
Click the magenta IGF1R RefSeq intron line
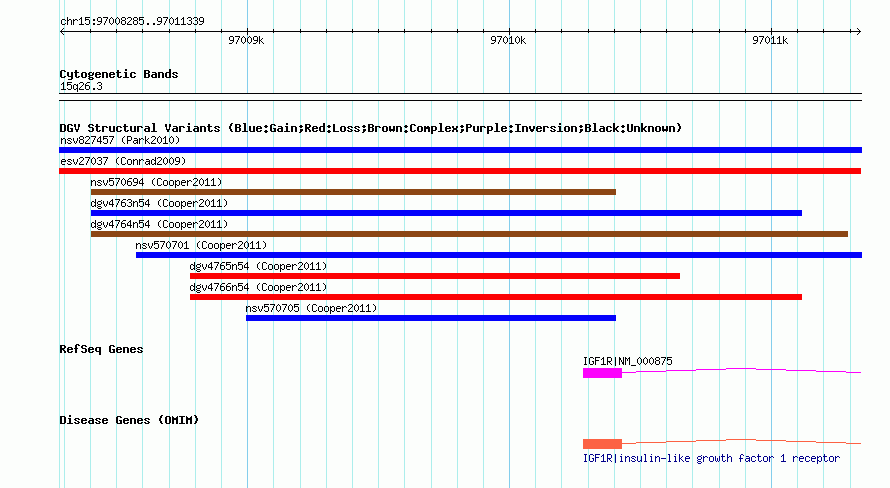click(x=741, y=371)
